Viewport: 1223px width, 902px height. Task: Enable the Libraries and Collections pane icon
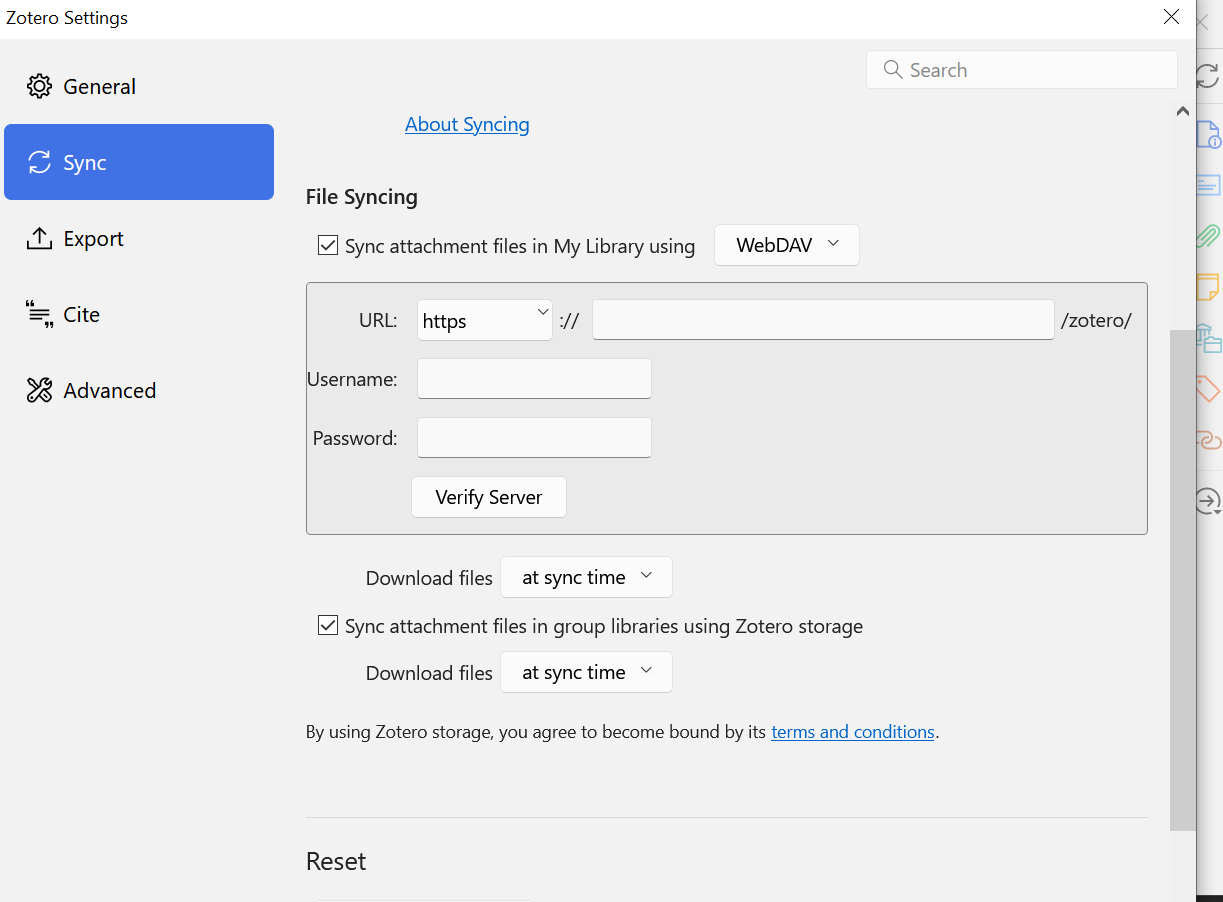tap(1209, 339)
